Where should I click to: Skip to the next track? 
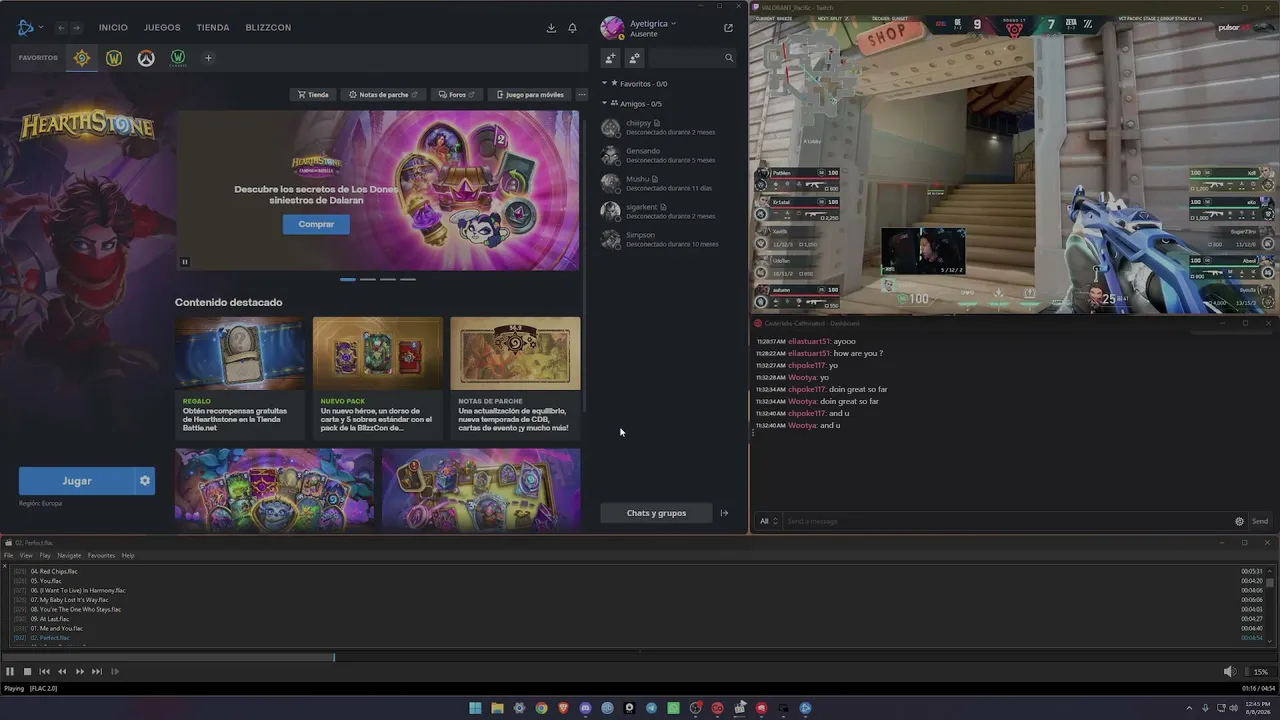97,672
